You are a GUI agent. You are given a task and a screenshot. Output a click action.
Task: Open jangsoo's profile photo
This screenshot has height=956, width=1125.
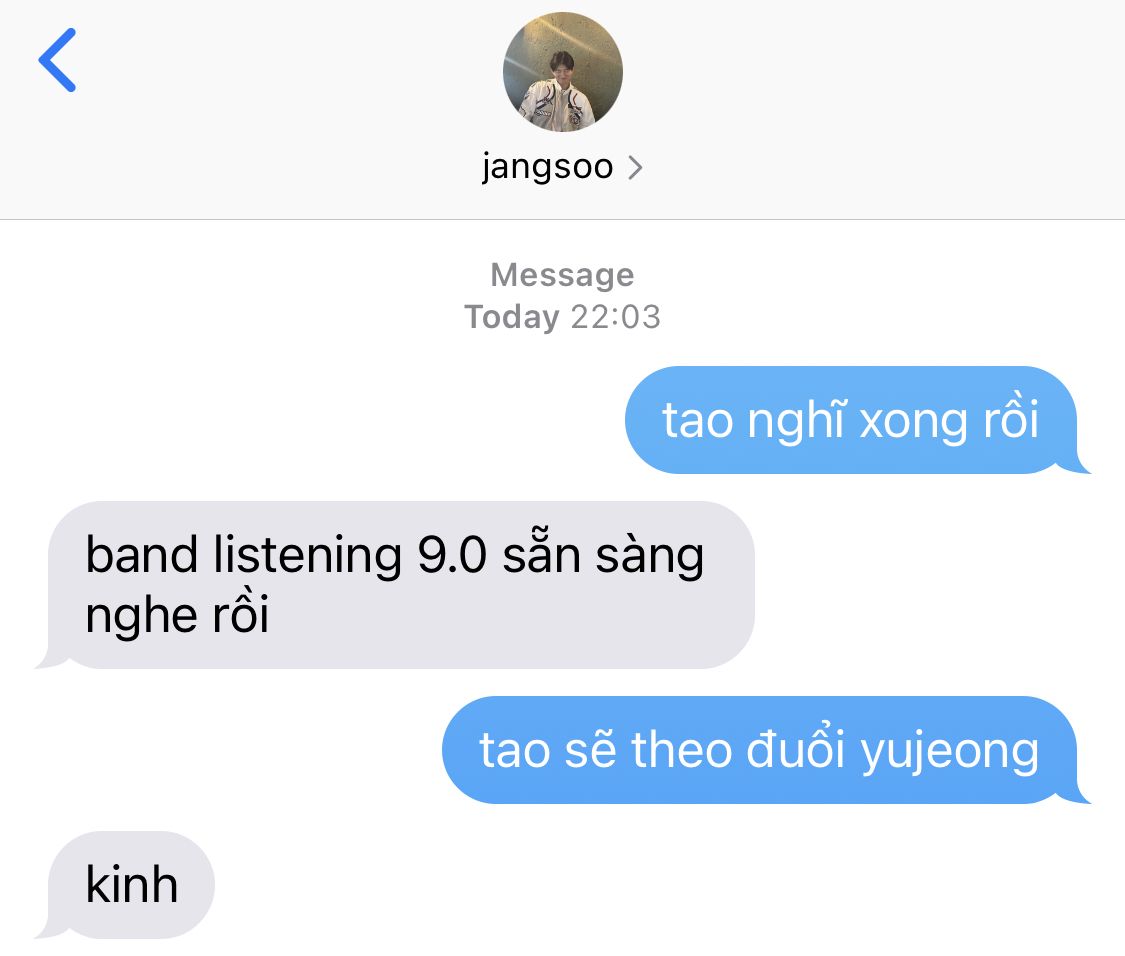(x=562, y=72)
